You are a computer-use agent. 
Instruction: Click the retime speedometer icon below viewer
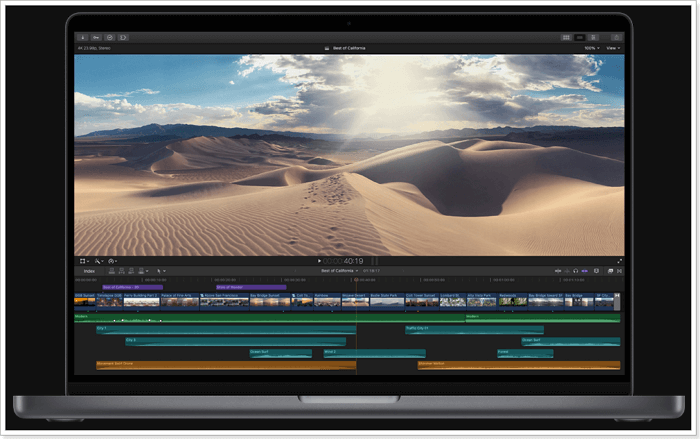coord(112,261)
